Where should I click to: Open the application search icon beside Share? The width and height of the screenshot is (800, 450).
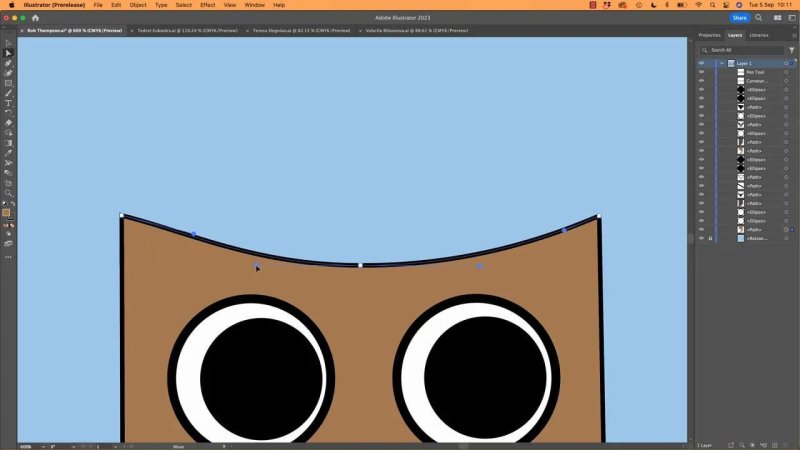point(759,18)
